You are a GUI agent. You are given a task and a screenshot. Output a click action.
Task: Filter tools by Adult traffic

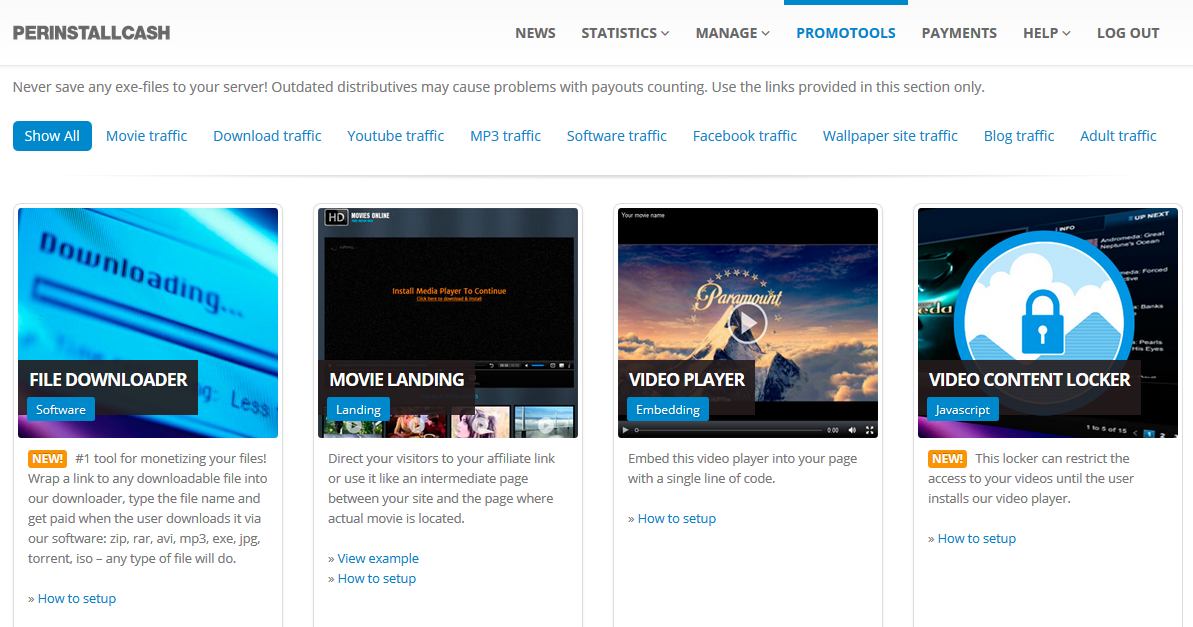(1118, 136)
